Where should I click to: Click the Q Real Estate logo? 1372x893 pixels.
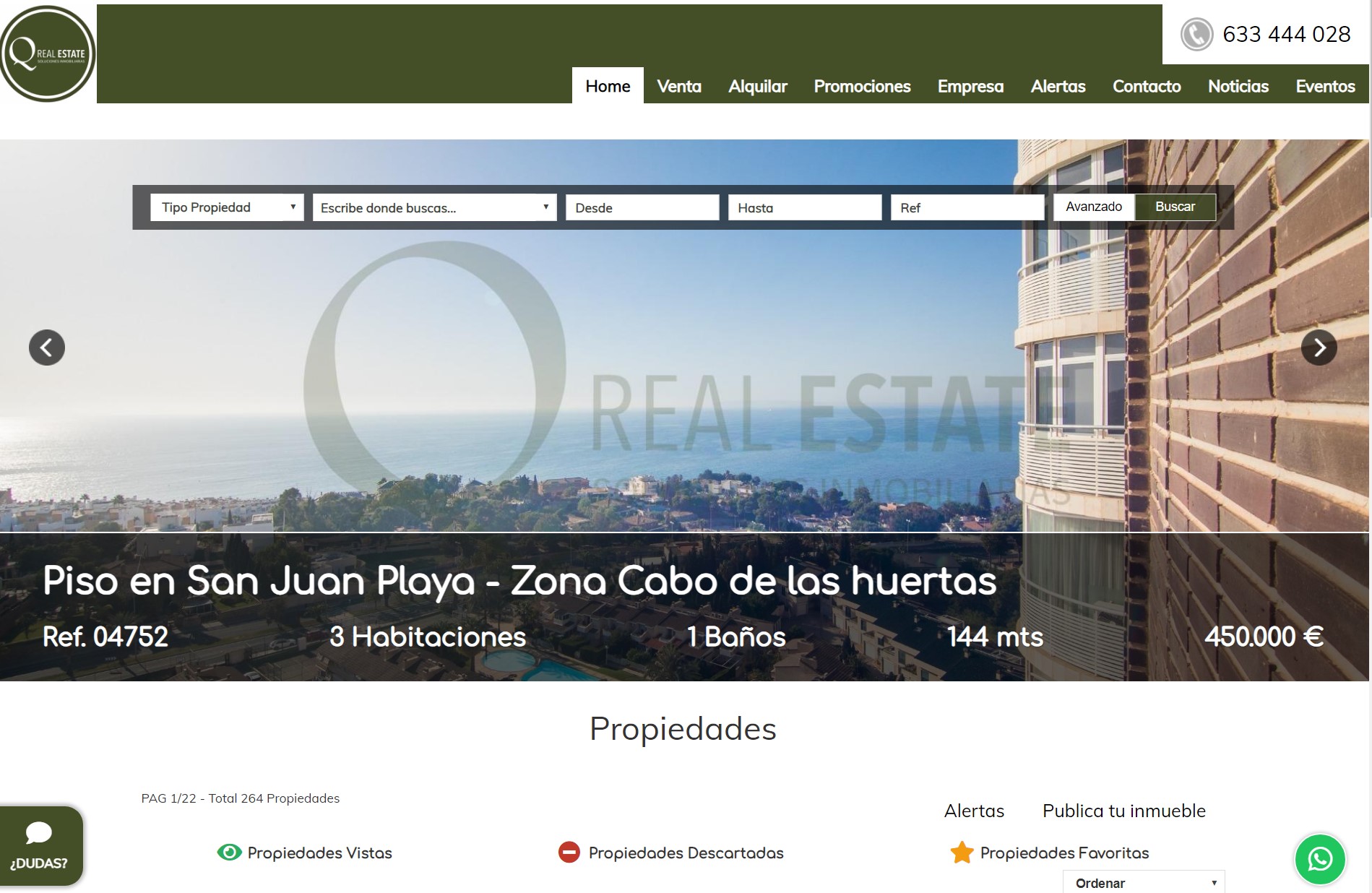[48, 53]
